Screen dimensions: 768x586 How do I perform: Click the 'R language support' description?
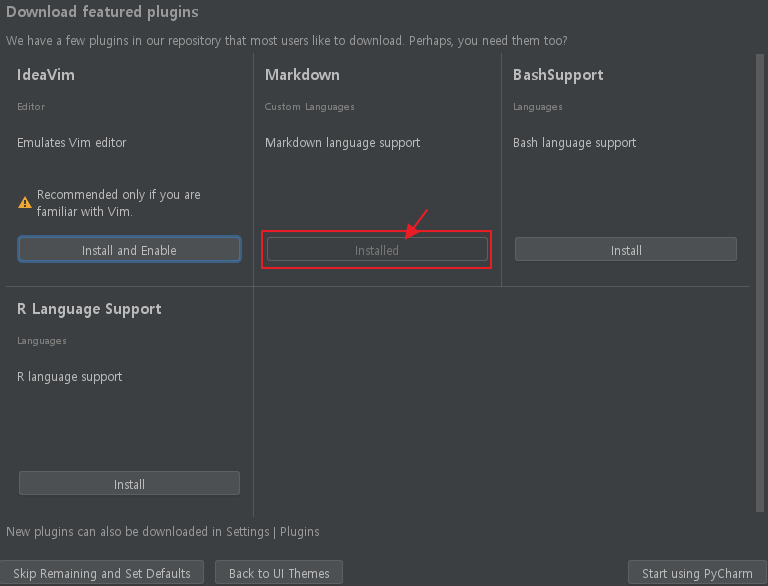tap(70, 377)
